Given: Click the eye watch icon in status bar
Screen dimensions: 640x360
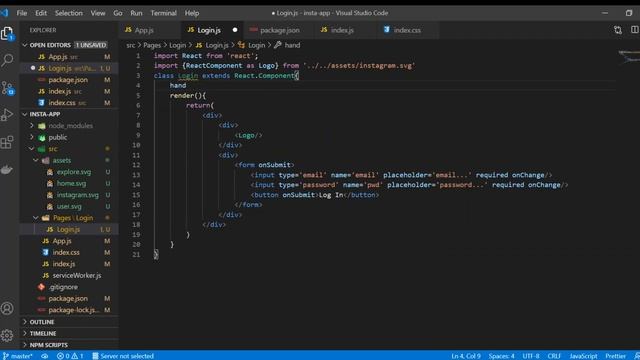Looking at the screenshot, I should pyautogui.click(x=44, y=356).
